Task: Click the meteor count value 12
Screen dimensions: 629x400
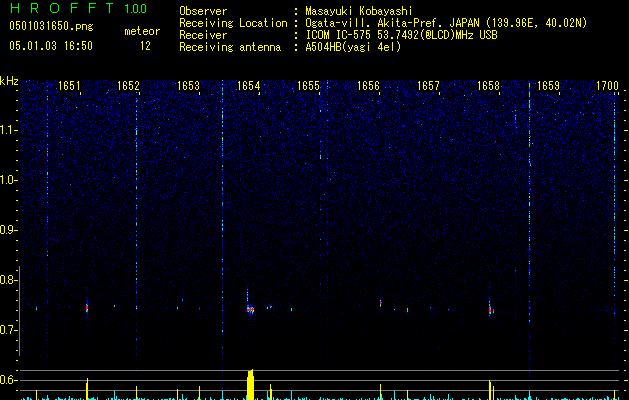Action: [145, 46]
